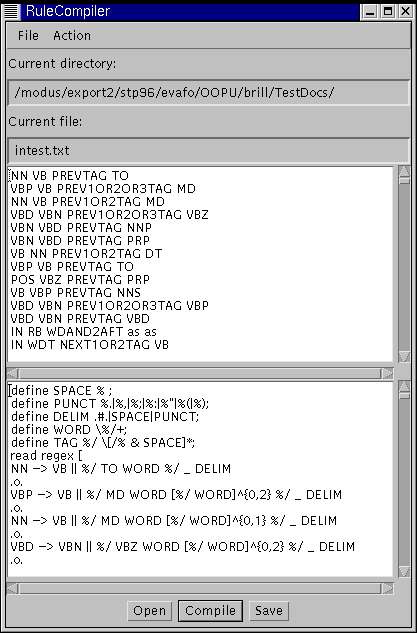This screenshot has width=417, height=633.
Task: Click the rules pane vertical scrollbar track
Action: point(404,266)
